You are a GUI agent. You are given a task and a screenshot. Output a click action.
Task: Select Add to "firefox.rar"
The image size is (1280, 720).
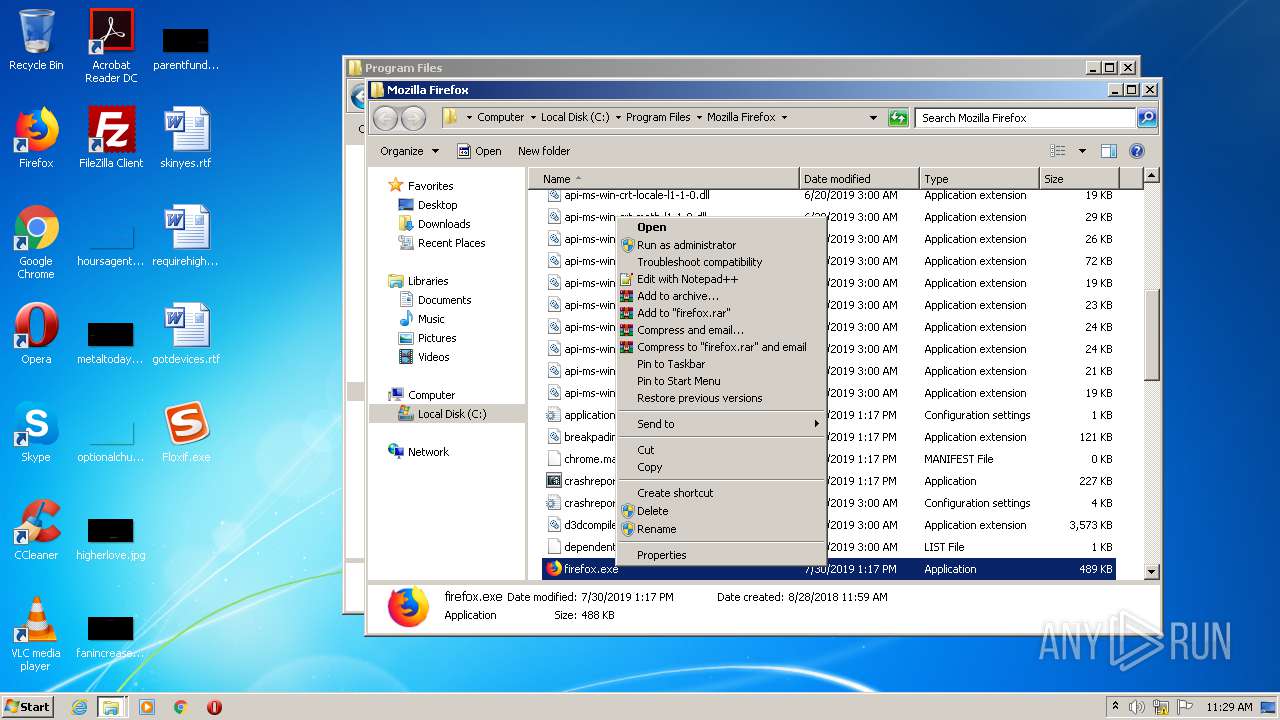point(721,313)
